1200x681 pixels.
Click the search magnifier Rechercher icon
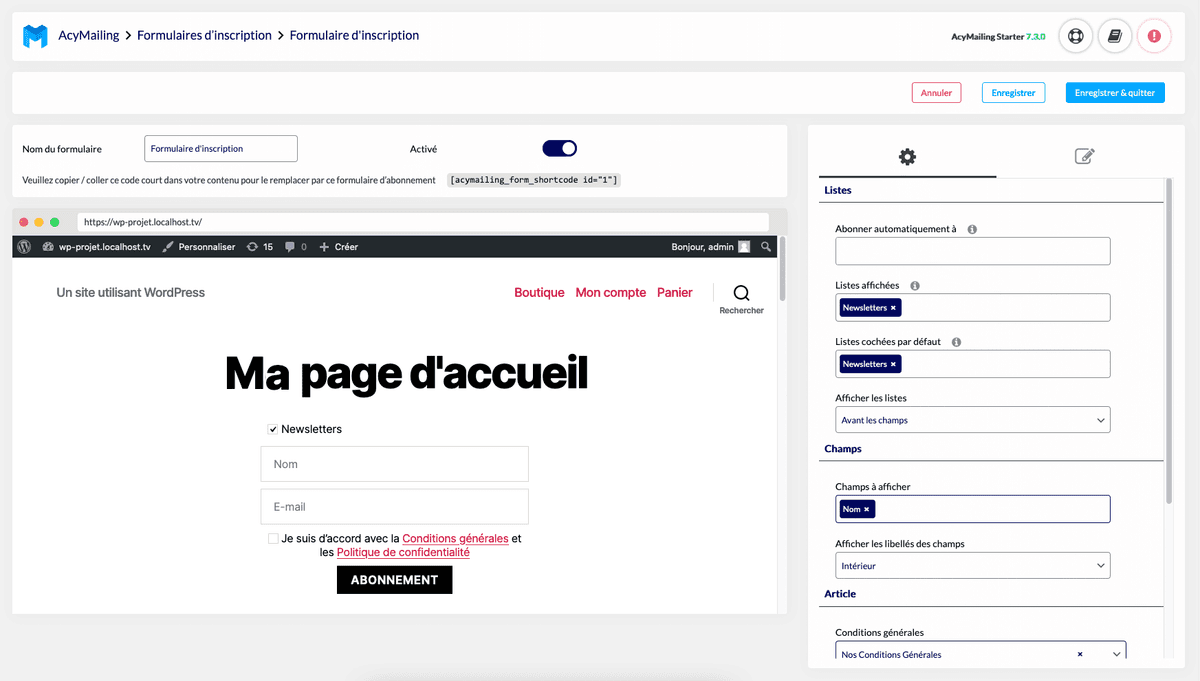741,293
